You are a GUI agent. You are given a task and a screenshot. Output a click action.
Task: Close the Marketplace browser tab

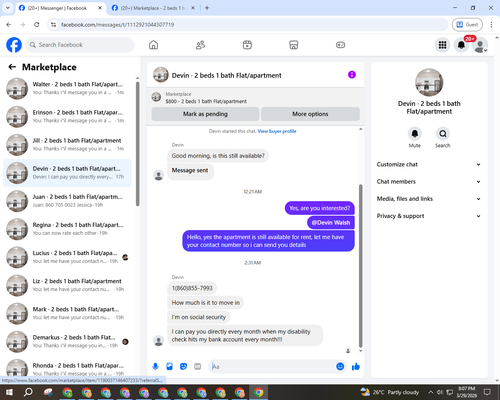(x=193, y=8)
